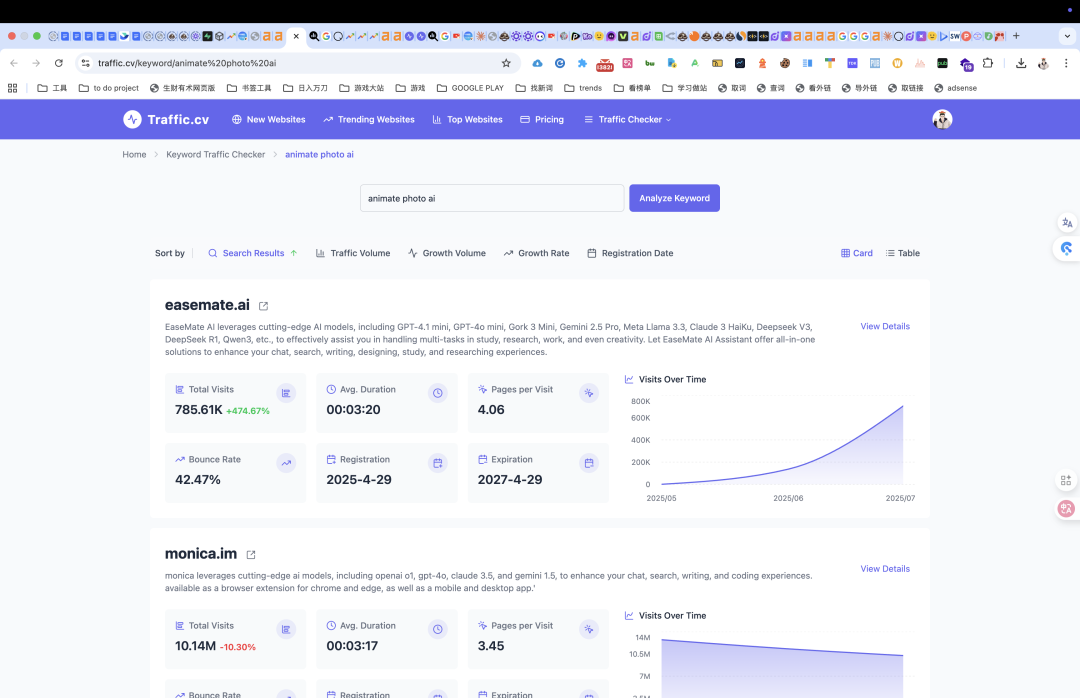Click the translate floating icon on right edge
This screenshot has height=698, width=1080.
coord(1067,223)
